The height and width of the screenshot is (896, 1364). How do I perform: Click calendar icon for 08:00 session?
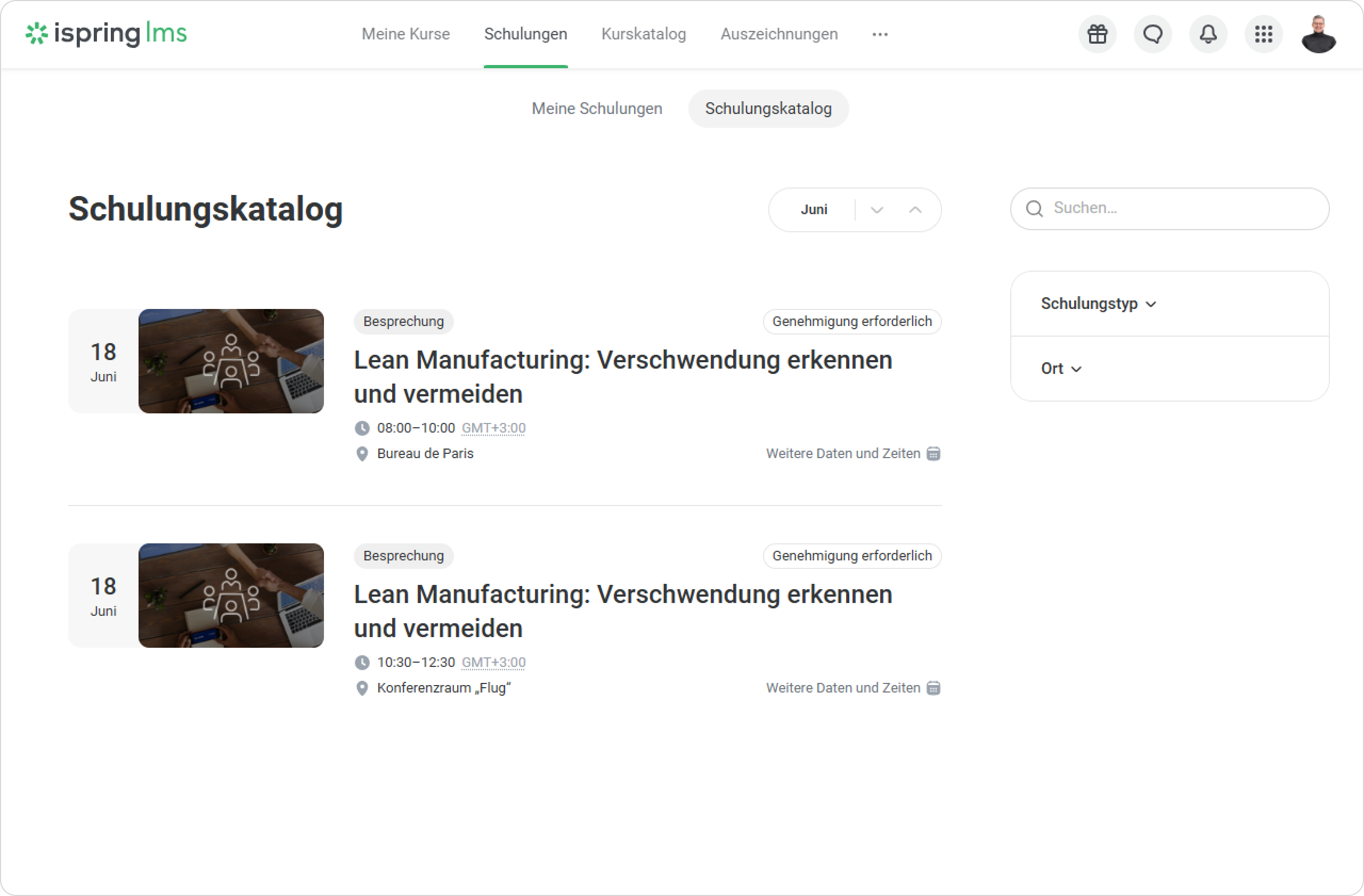point(933,454)
